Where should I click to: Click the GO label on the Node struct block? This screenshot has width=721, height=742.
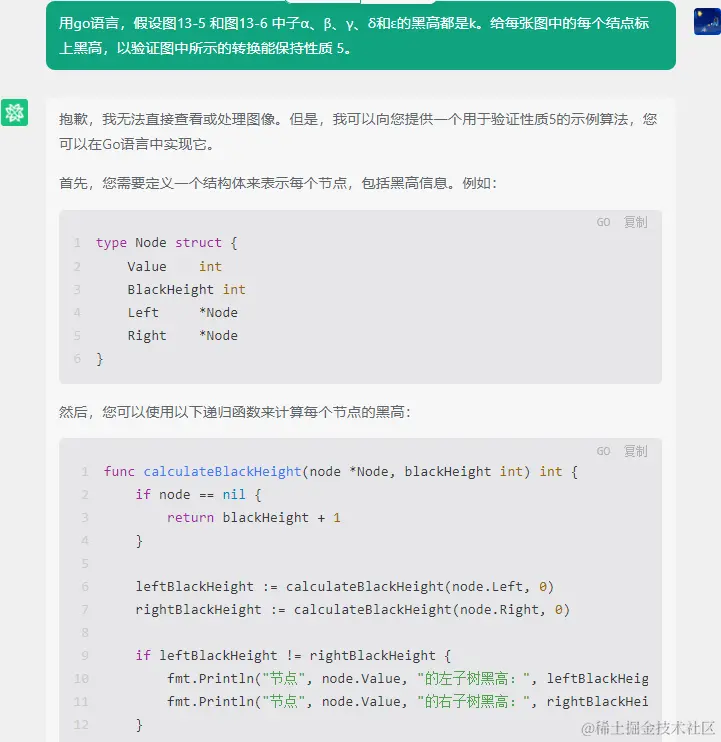coord(603,222)
